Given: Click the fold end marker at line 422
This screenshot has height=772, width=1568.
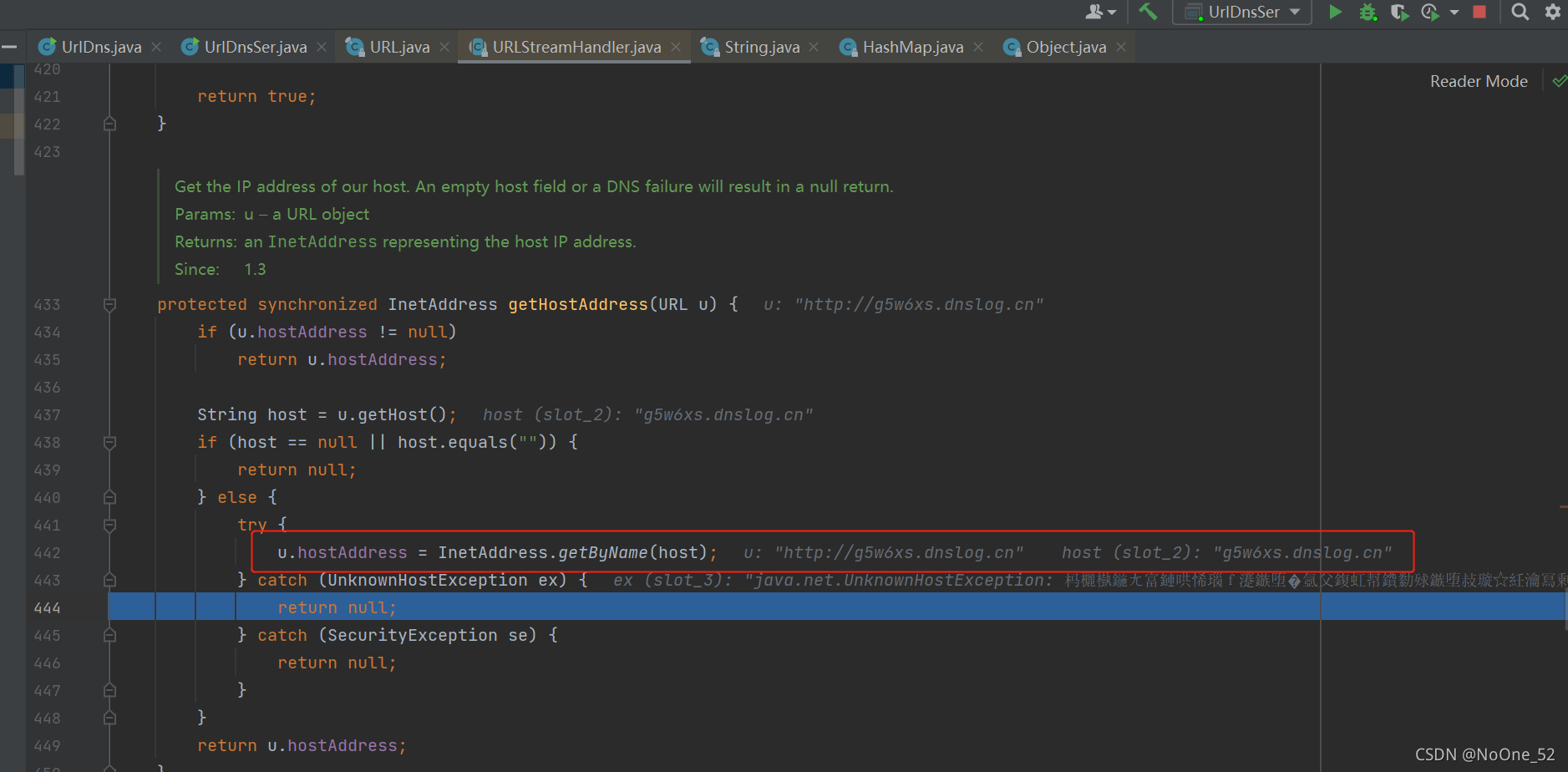Looking at the screenshot, I should (109, 124).
